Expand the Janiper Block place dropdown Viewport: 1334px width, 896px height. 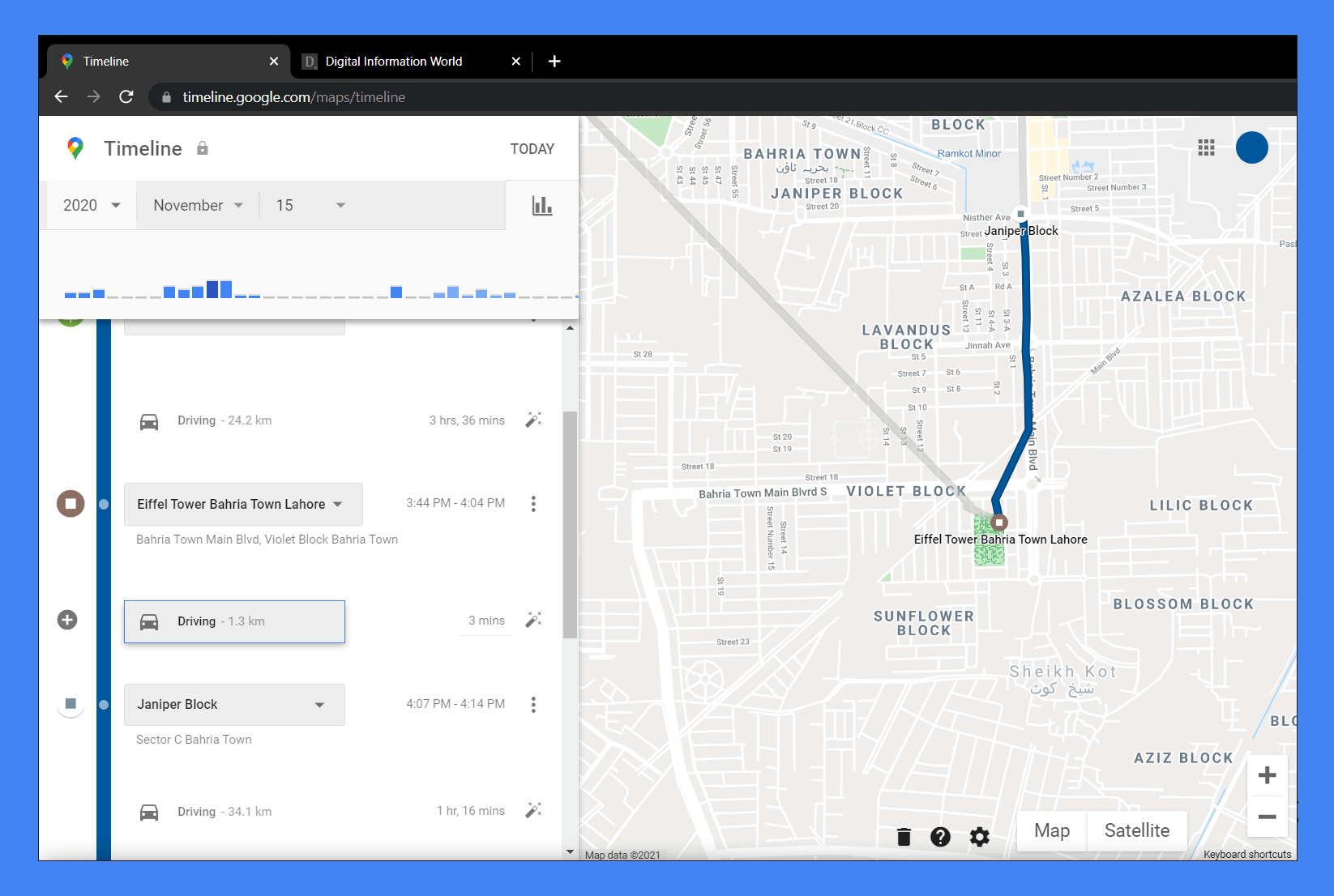[234, 705]
